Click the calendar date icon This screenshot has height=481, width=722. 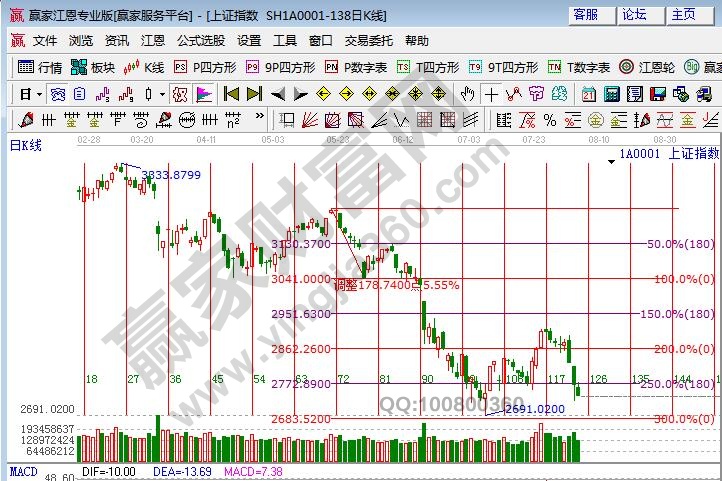pos(587,94)
